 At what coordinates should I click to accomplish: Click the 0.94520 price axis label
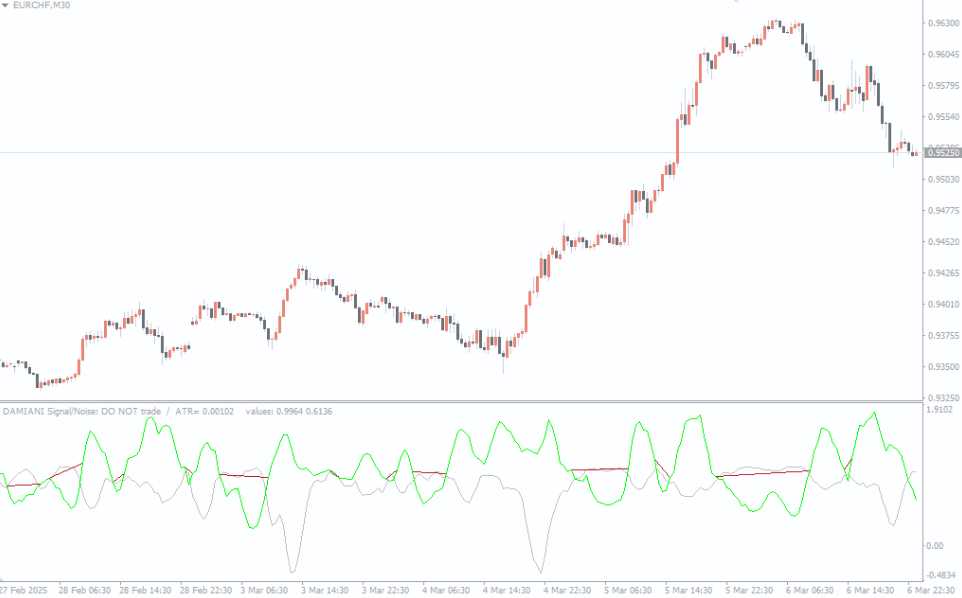[943, 242]
